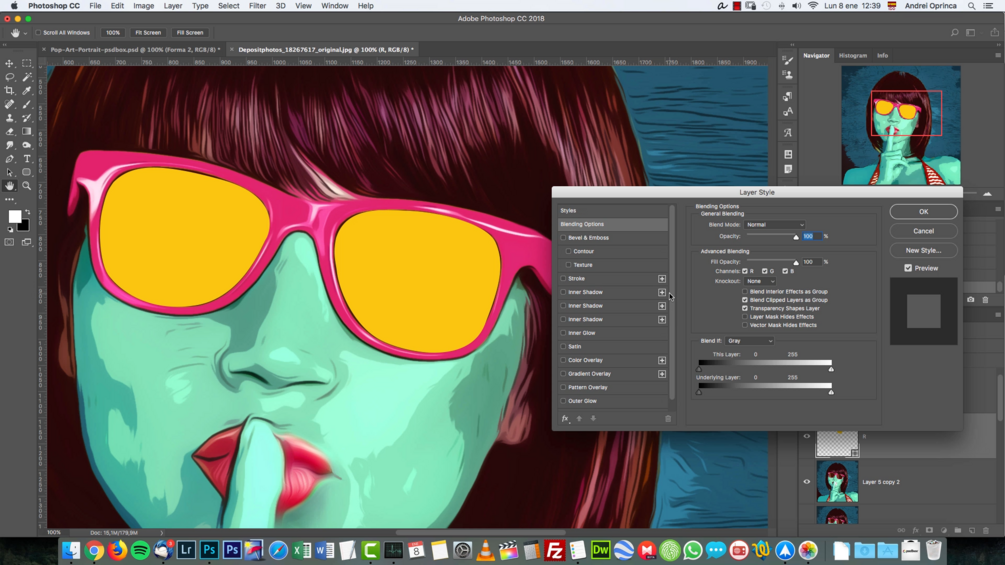Select the Type tool
Screen dimensions: 1005x565
pos(27,158)
